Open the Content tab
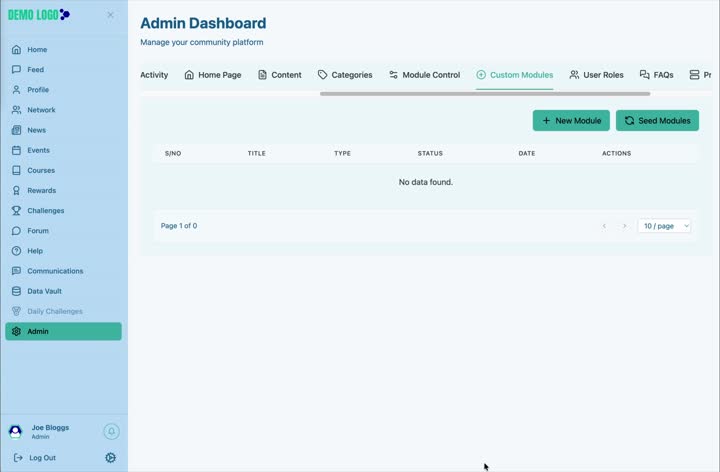Image resolution: width=720 pixels, height=472 pixels. click(x=280, y=75)
